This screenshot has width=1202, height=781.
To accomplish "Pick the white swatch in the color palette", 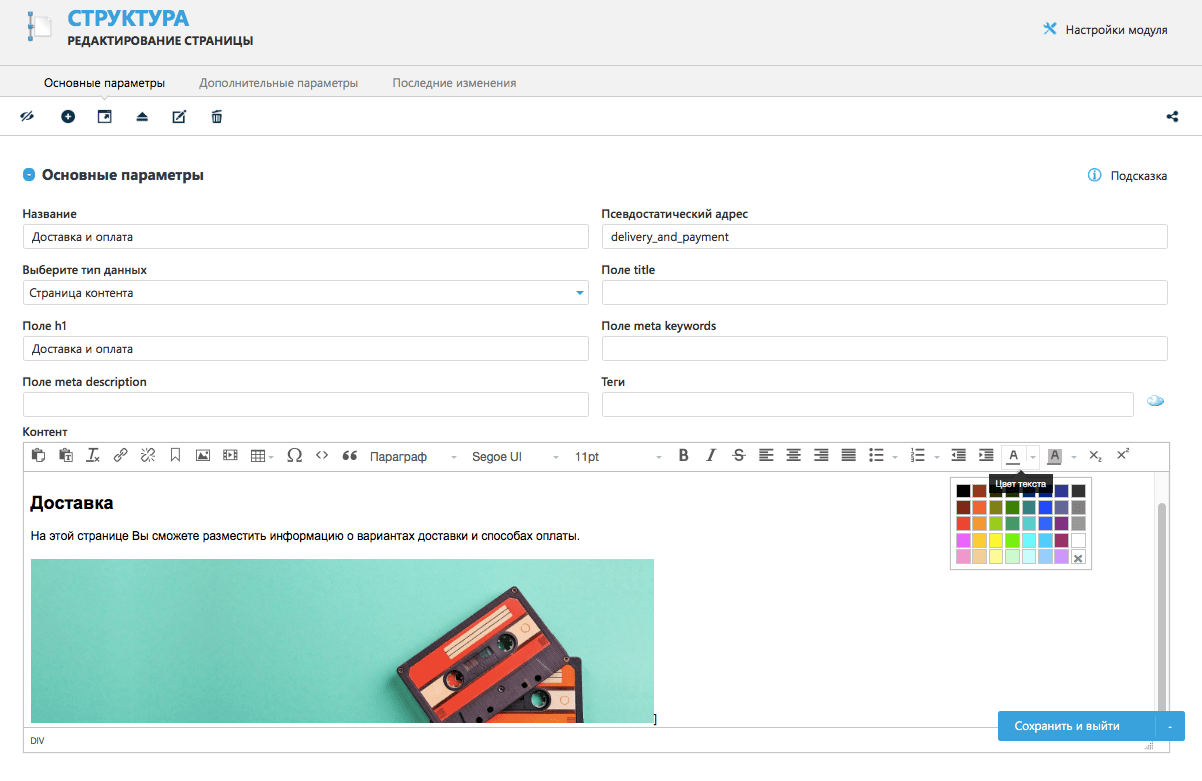I will [x=1078, y=540].
